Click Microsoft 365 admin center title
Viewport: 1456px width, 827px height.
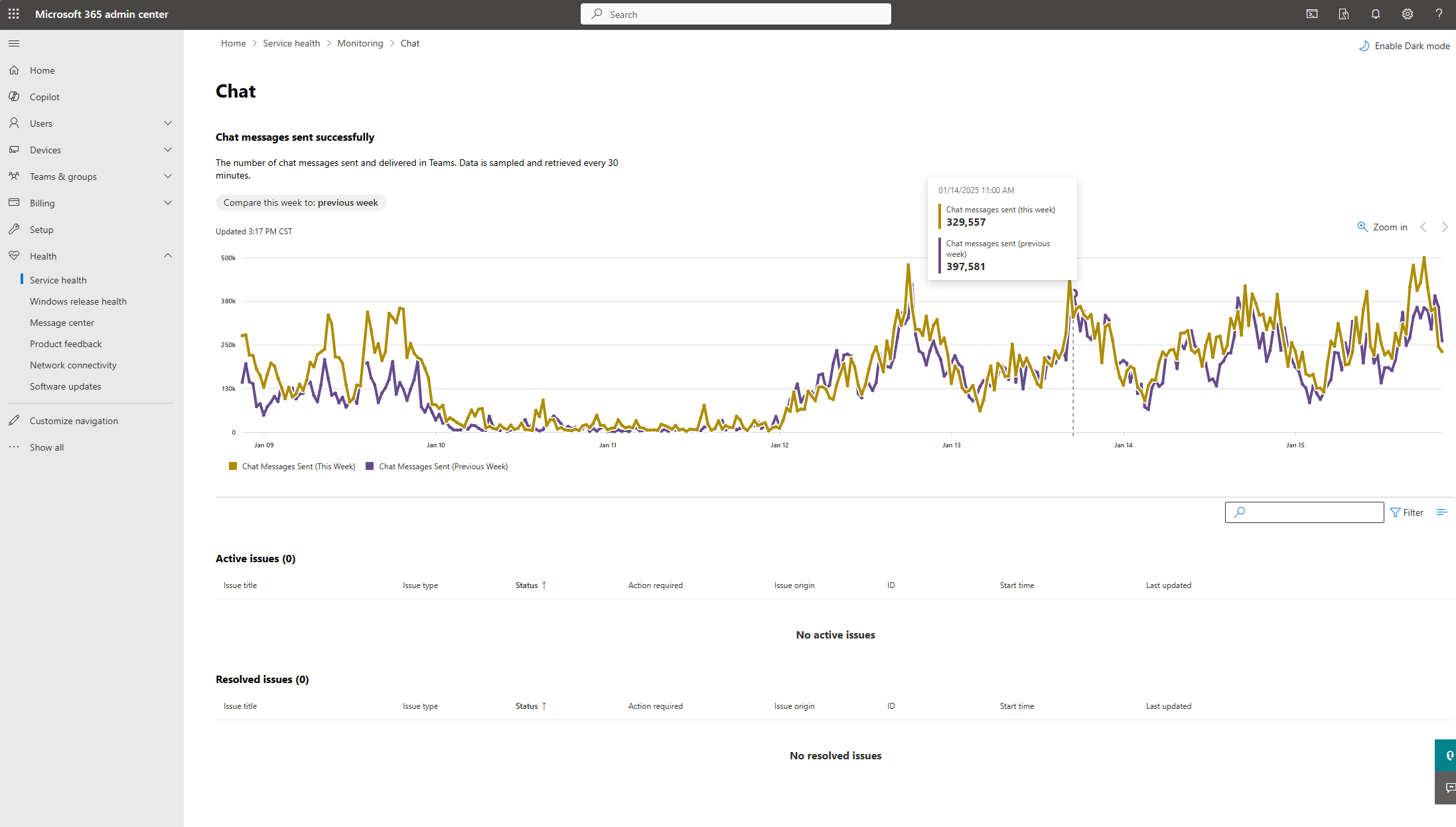tap(102, 14)
